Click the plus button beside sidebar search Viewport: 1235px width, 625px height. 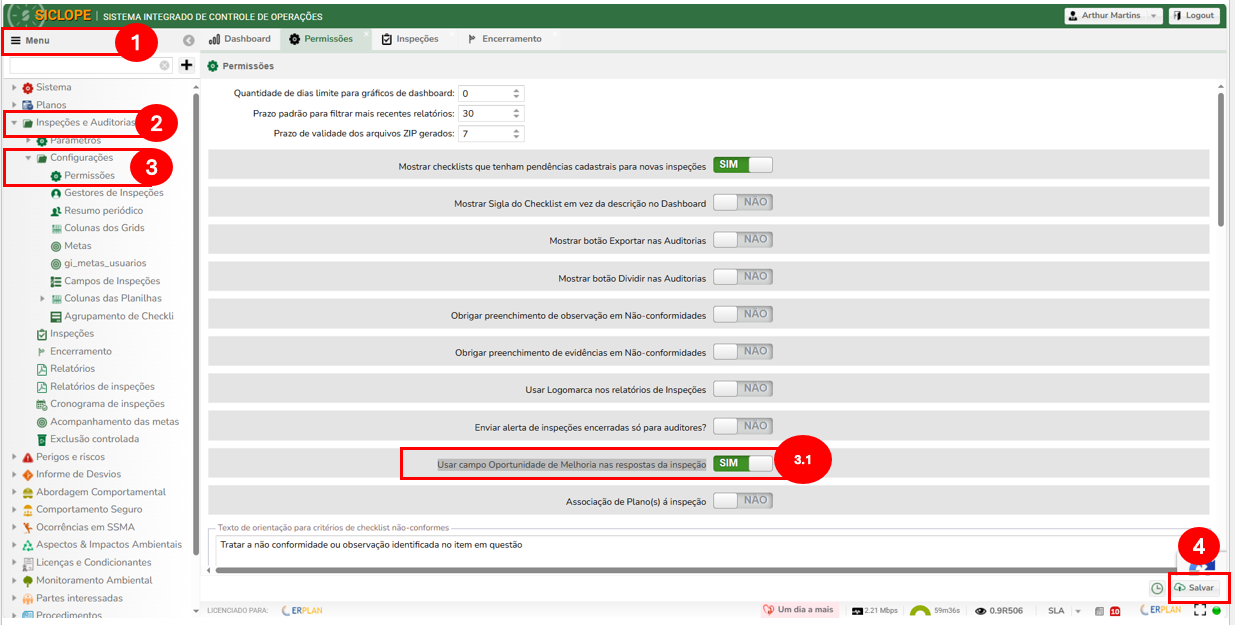click(186, 65)
